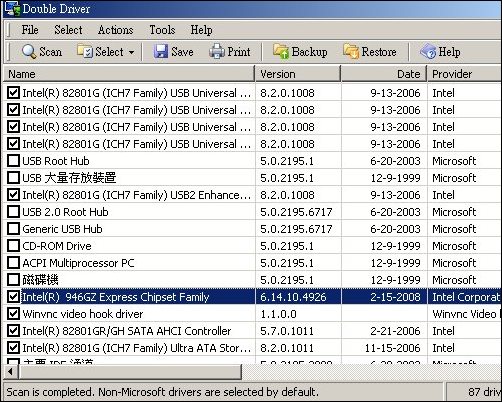Check the USB Root Hub checkbox
The height and width of the screenshot is (402, 502).
click(x=13, y=161)
